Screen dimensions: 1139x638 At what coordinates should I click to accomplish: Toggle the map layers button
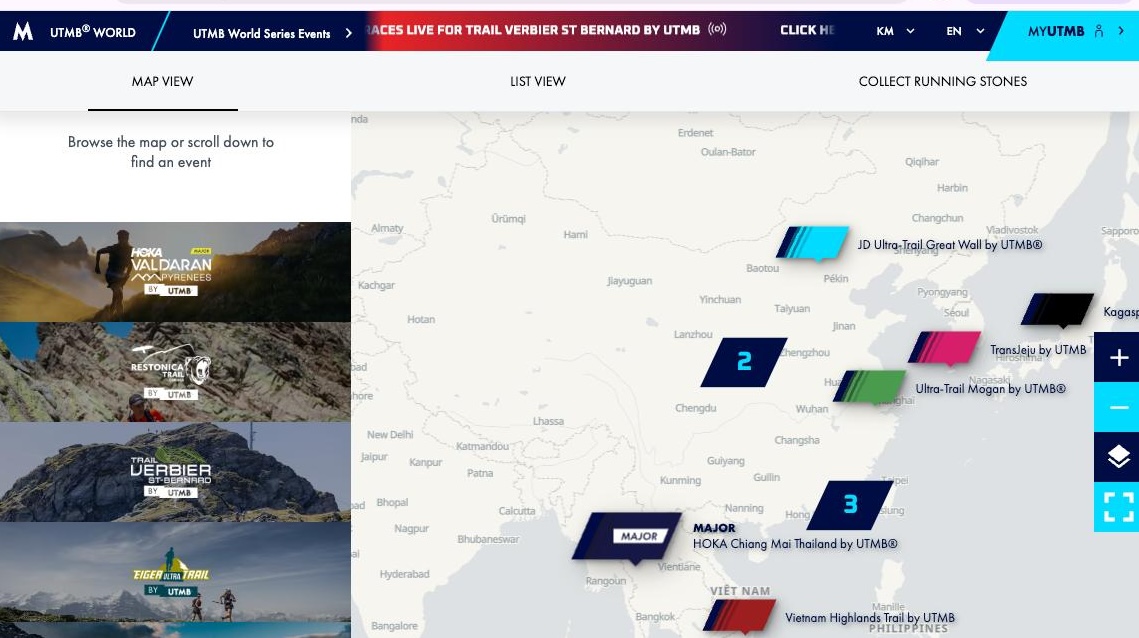[1119, 457]
